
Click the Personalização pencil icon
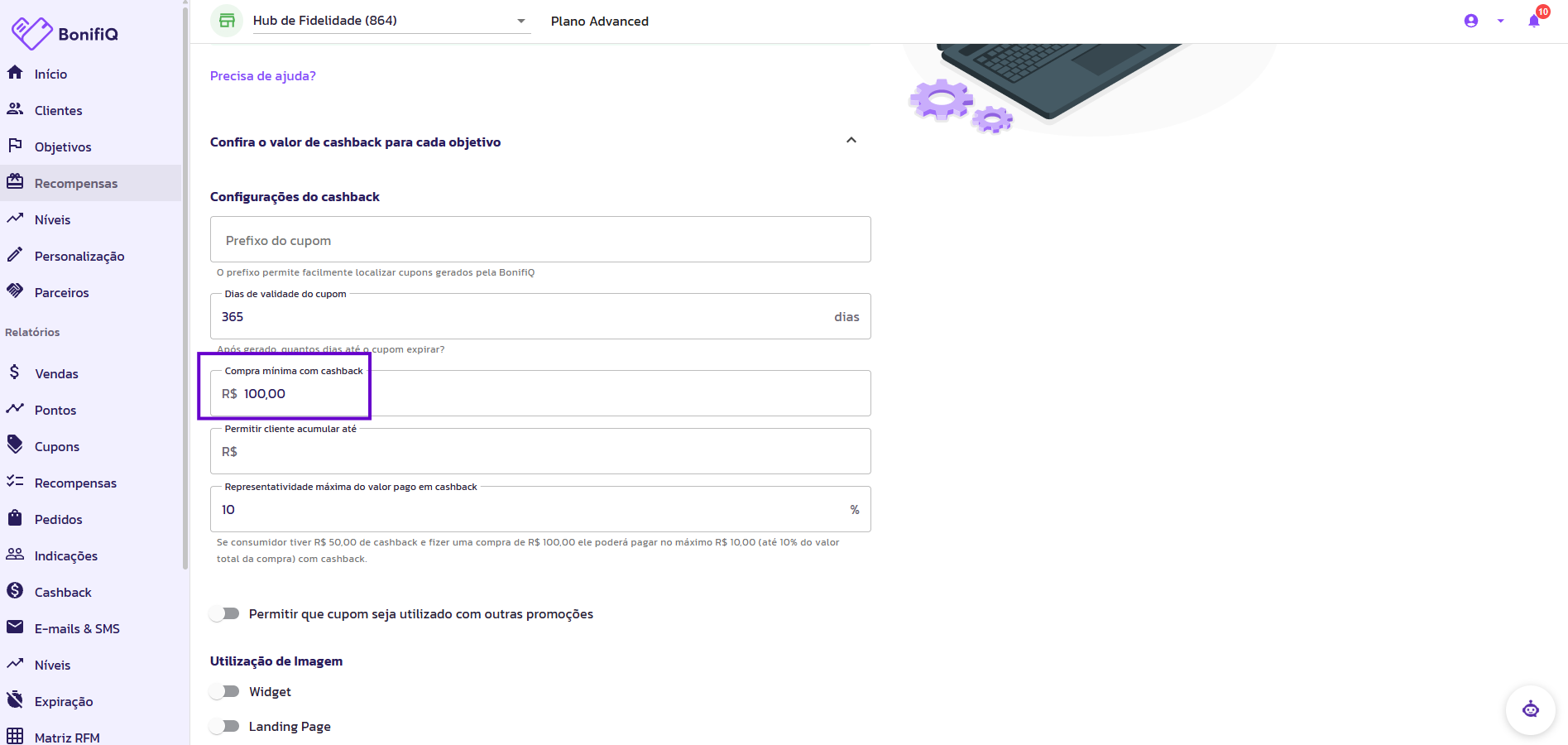pos(15,255)
